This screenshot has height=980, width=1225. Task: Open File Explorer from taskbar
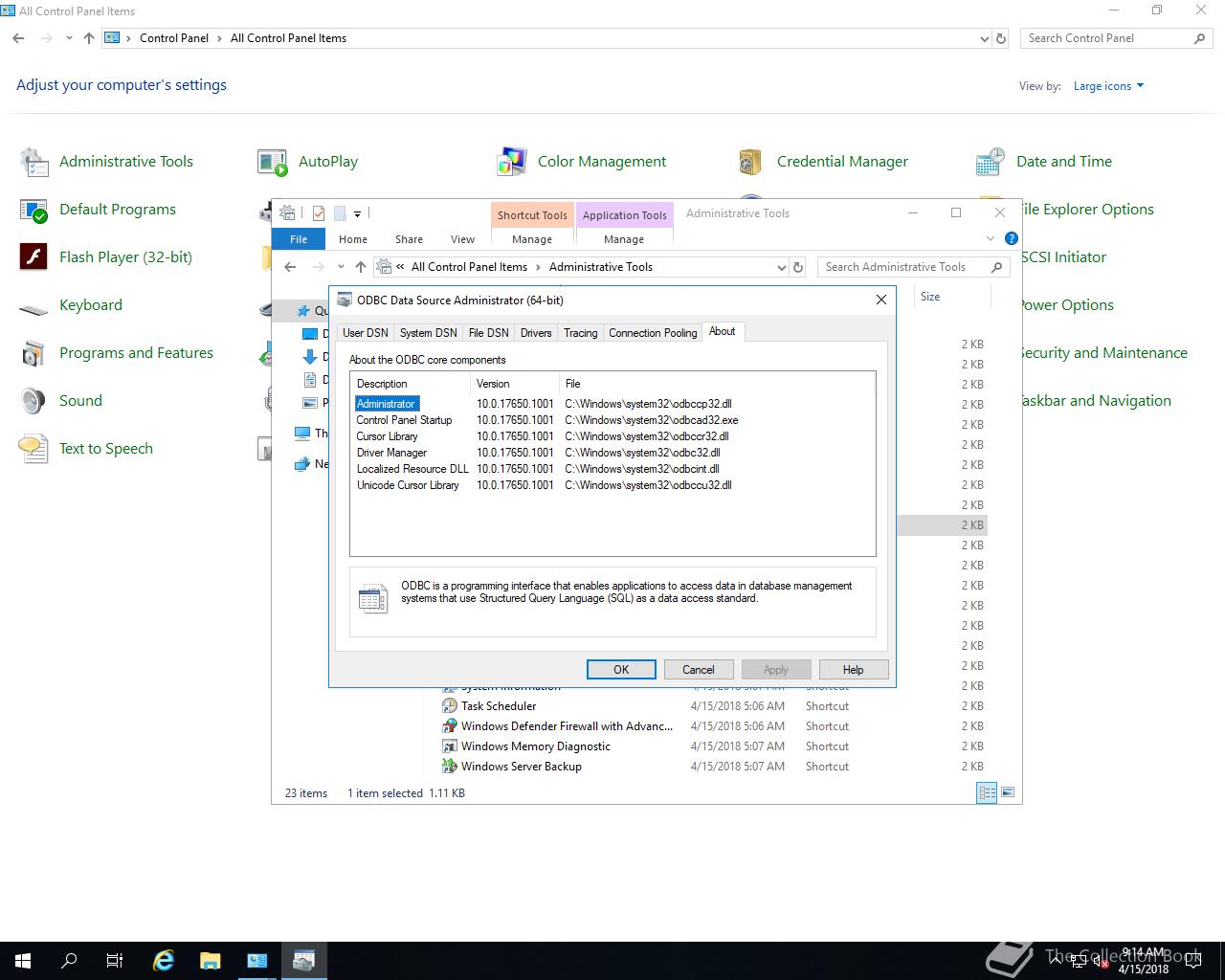tap(211, 961)
